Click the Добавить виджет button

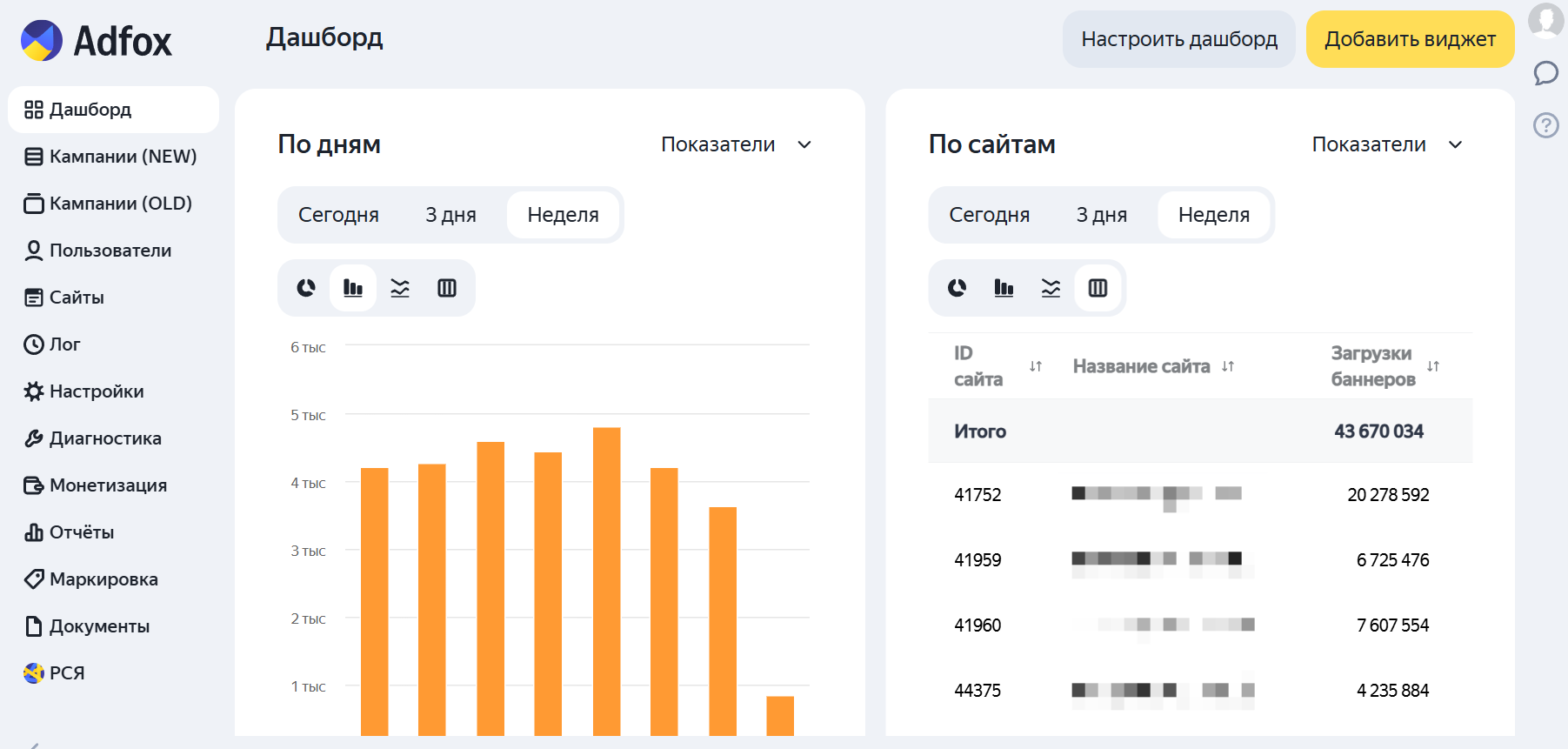pyautogui.click(x=1410, y=39)
